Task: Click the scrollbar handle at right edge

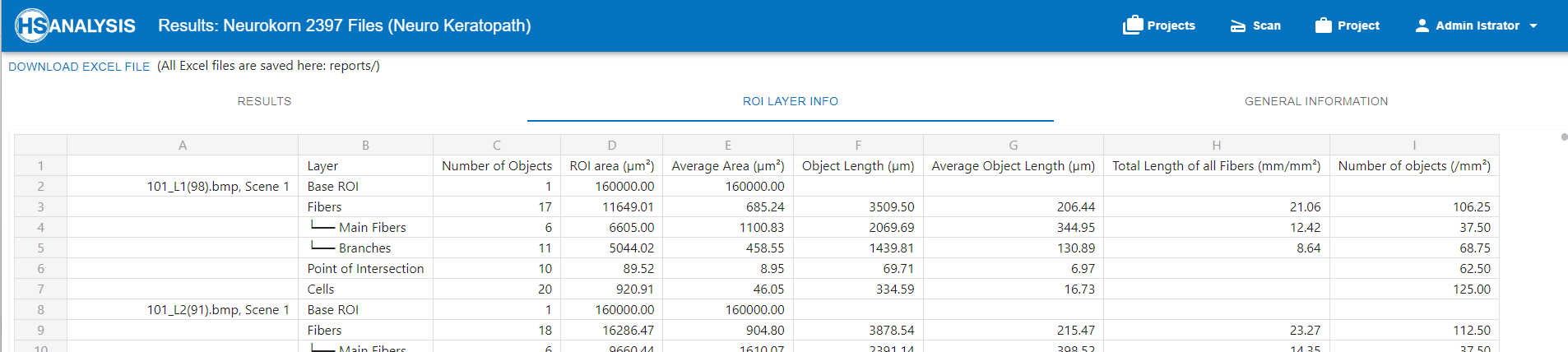Action: click(x=1564, y=137)
